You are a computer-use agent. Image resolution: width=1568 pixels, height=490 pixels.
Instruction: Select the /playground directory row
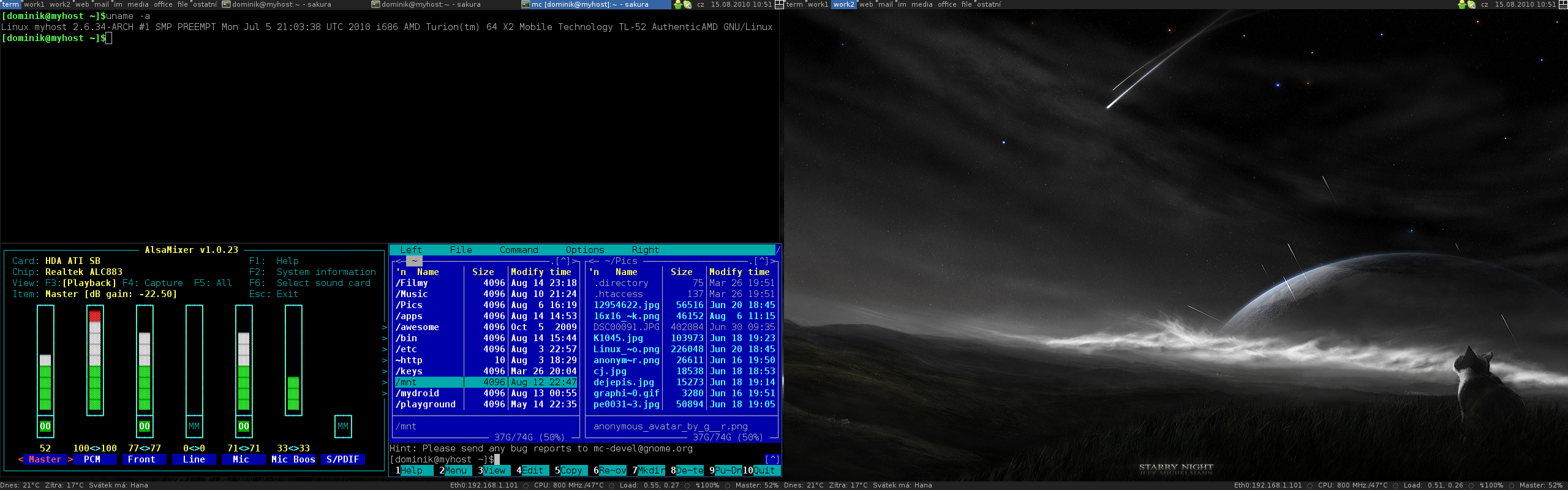tap(486, 404)
